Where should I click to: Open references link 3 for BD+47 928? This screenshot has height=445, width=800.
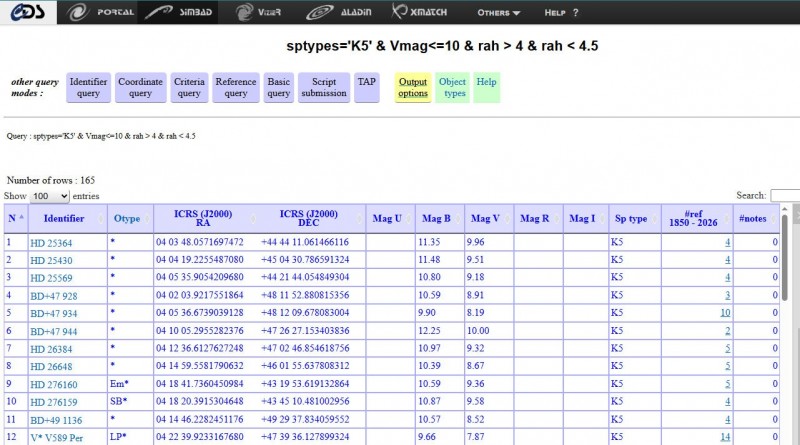[728, 295]
